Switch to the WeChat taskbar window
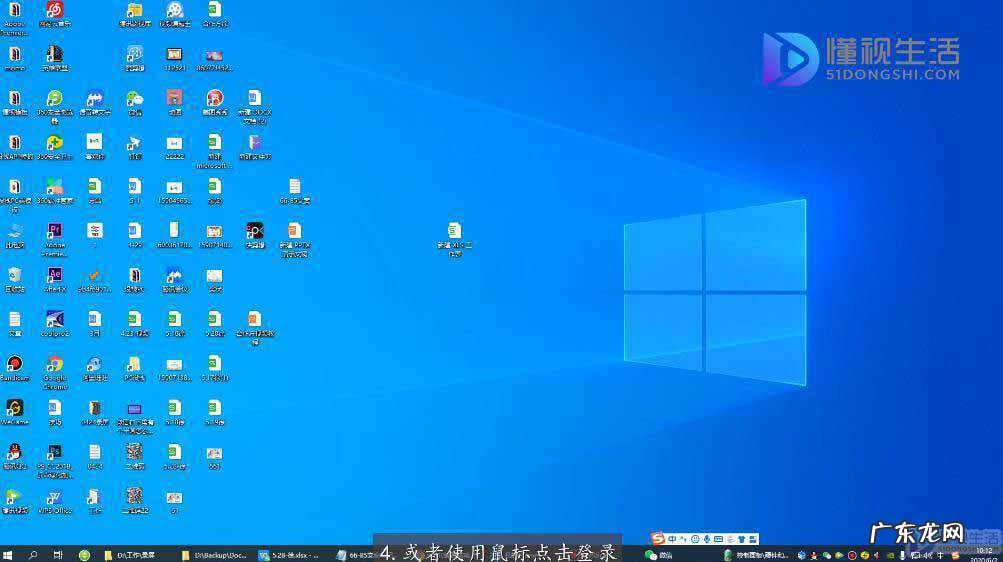Image resolution: width=1003 pixels, height=562 pixels. [660, 554]
